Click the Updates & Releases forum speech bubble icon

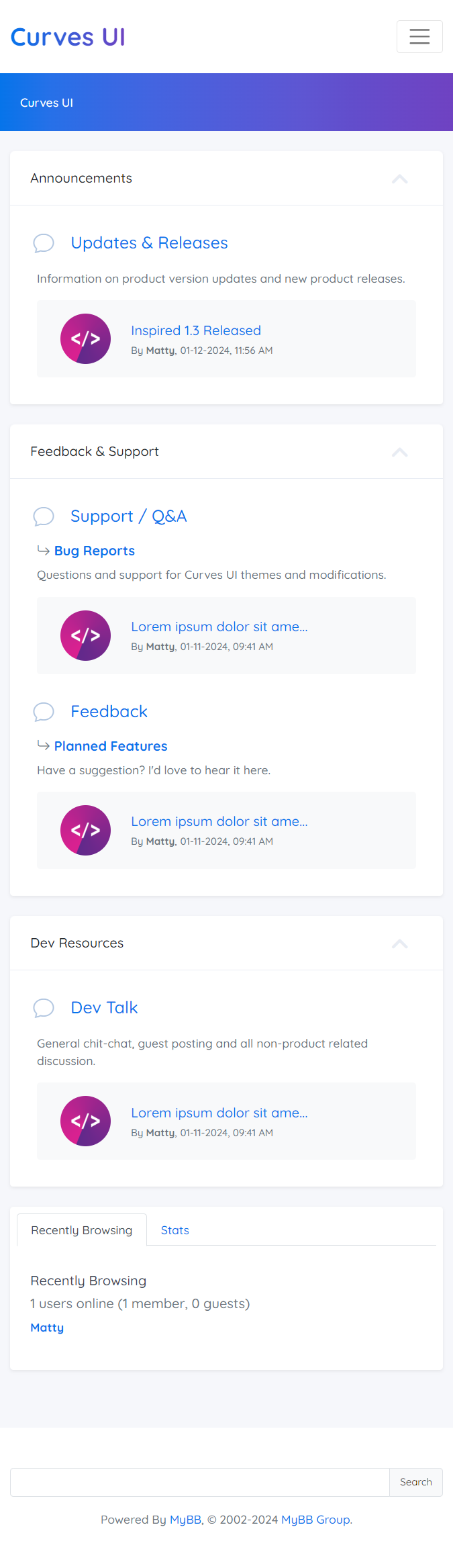pyautogui.click(x=44, y=243)
